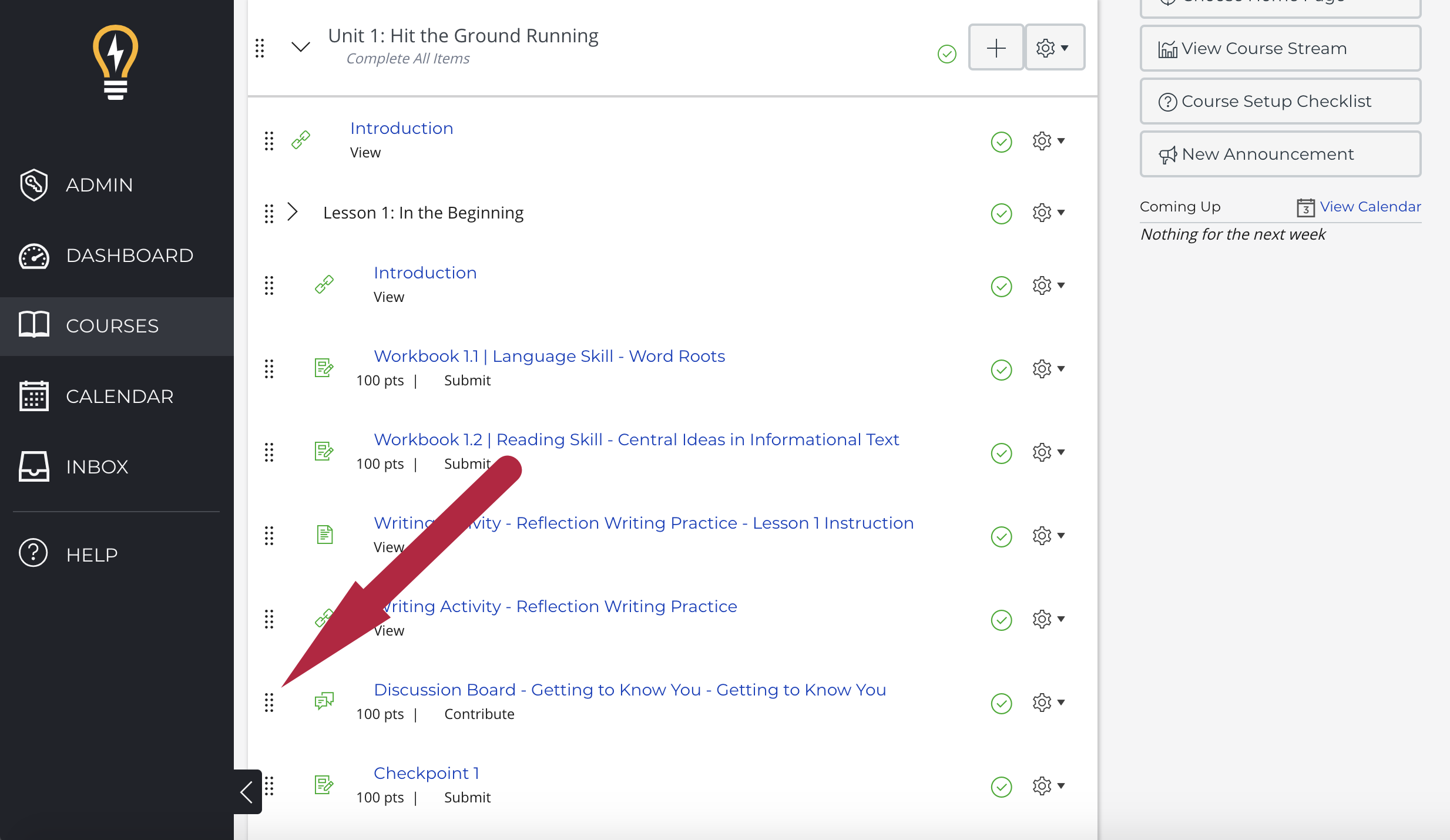The height and width of the screenshot is (840, 1450).
Task: Open Discussion Board Getting to Know You
Action: pyautogui.click(x=630, y=690)
